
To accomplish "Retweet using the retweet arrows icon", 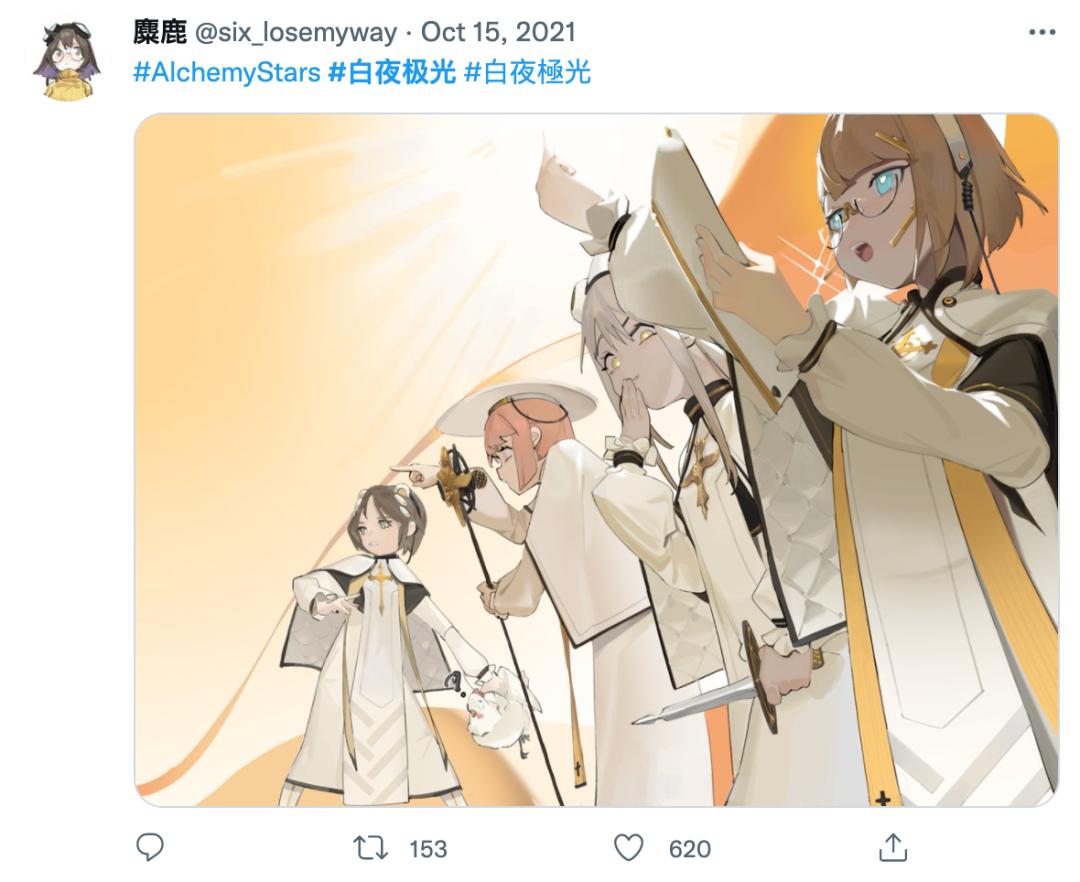I will [370, 848].
